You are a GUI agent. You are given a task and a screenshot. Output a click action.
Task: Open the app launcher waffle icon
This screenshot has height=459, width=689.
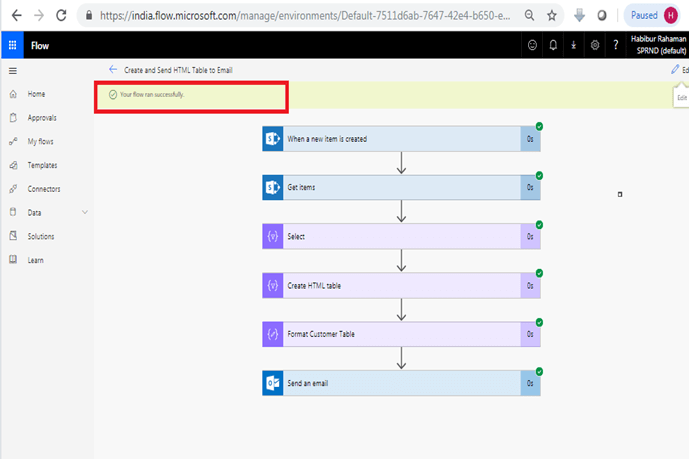(x=12, y=45)
